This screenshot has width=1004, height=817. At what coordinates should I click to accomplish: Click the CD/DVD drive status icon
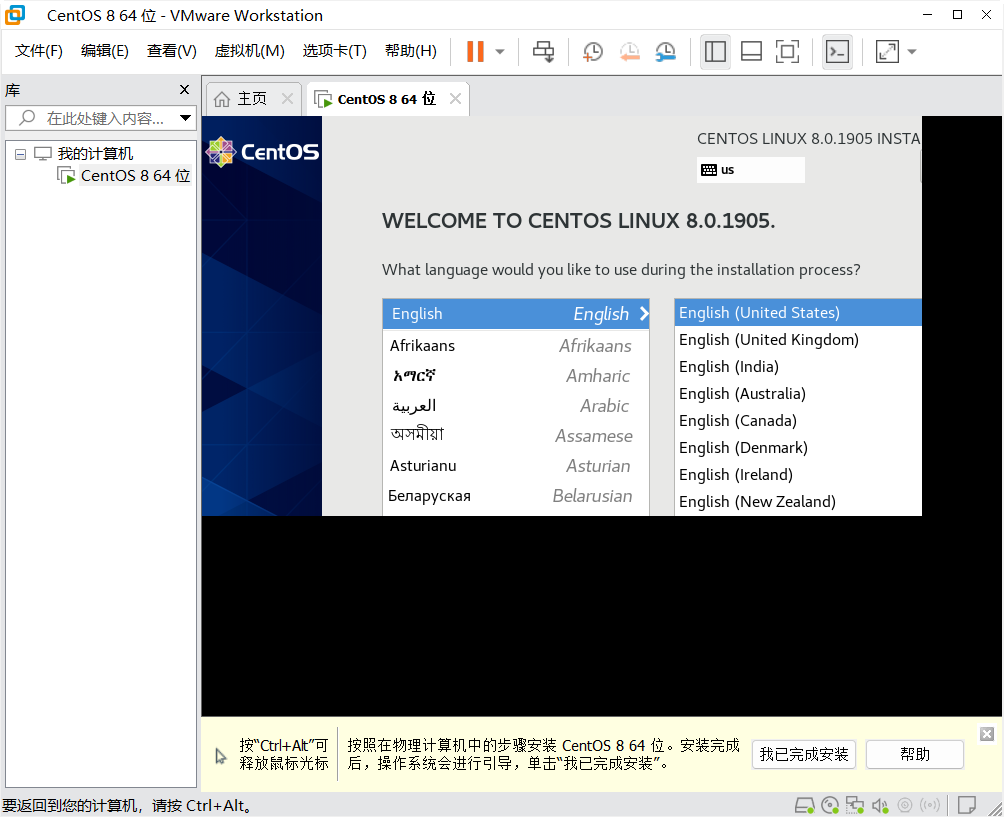click(x=830, y=805)
